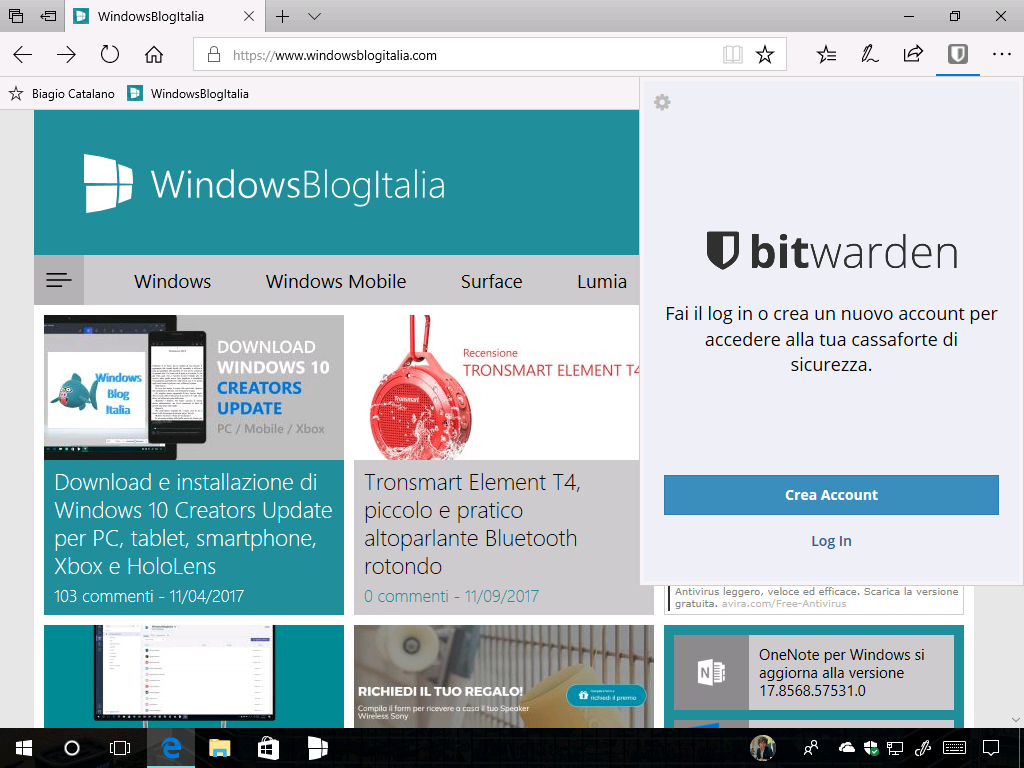The height and width of the screenshot is (768, 1024).
Task: Click Crea Account button in Bitwarden
Action: (831, 495)
